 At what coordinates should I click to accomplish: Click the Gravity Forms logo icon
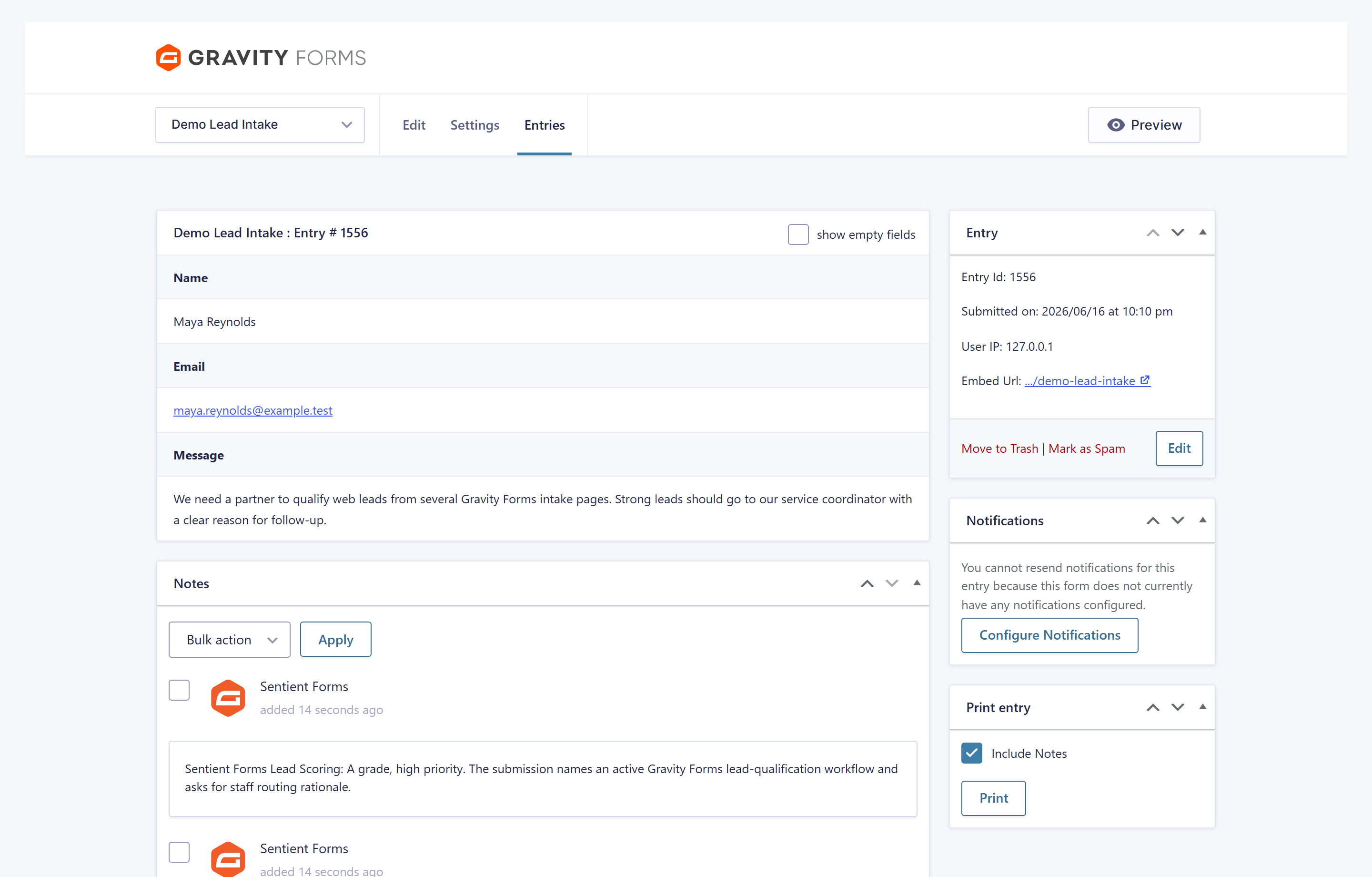pyautogui.click(x=169, y=58)
